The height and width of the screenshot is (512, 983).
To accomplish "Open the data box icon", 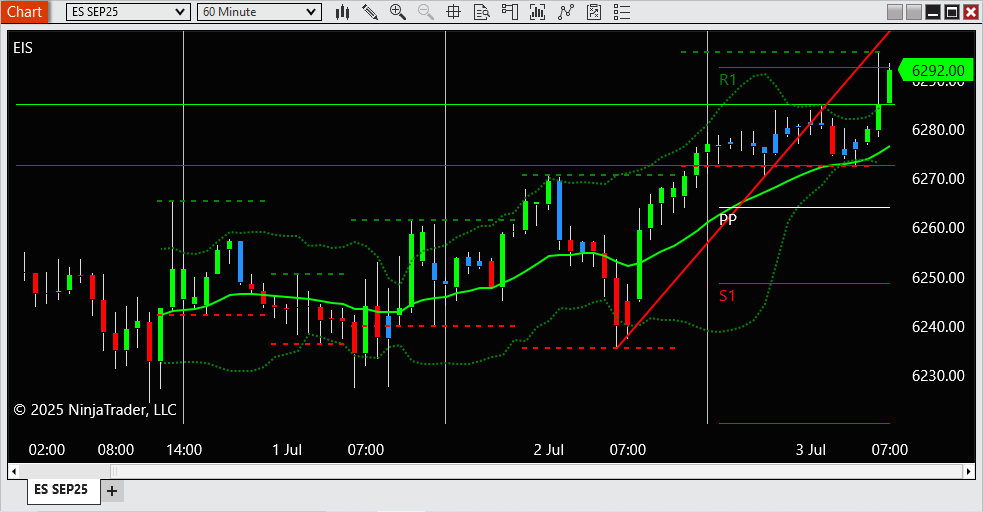I will coord(481,12).
